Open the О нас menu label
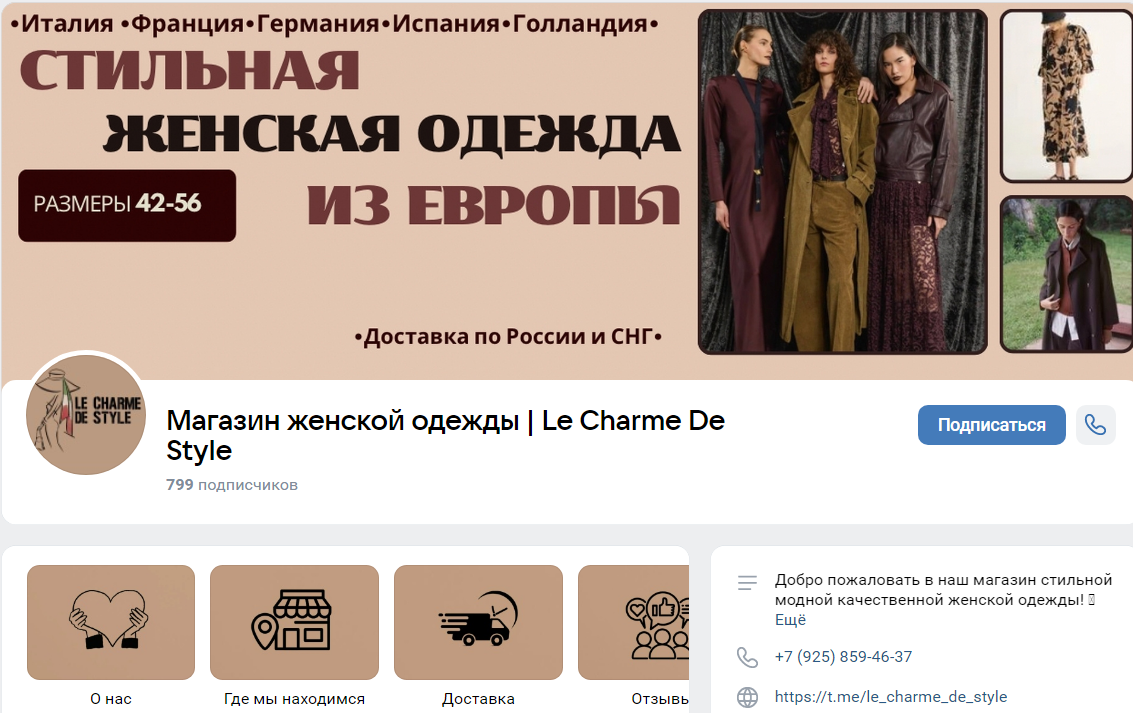 111,699
